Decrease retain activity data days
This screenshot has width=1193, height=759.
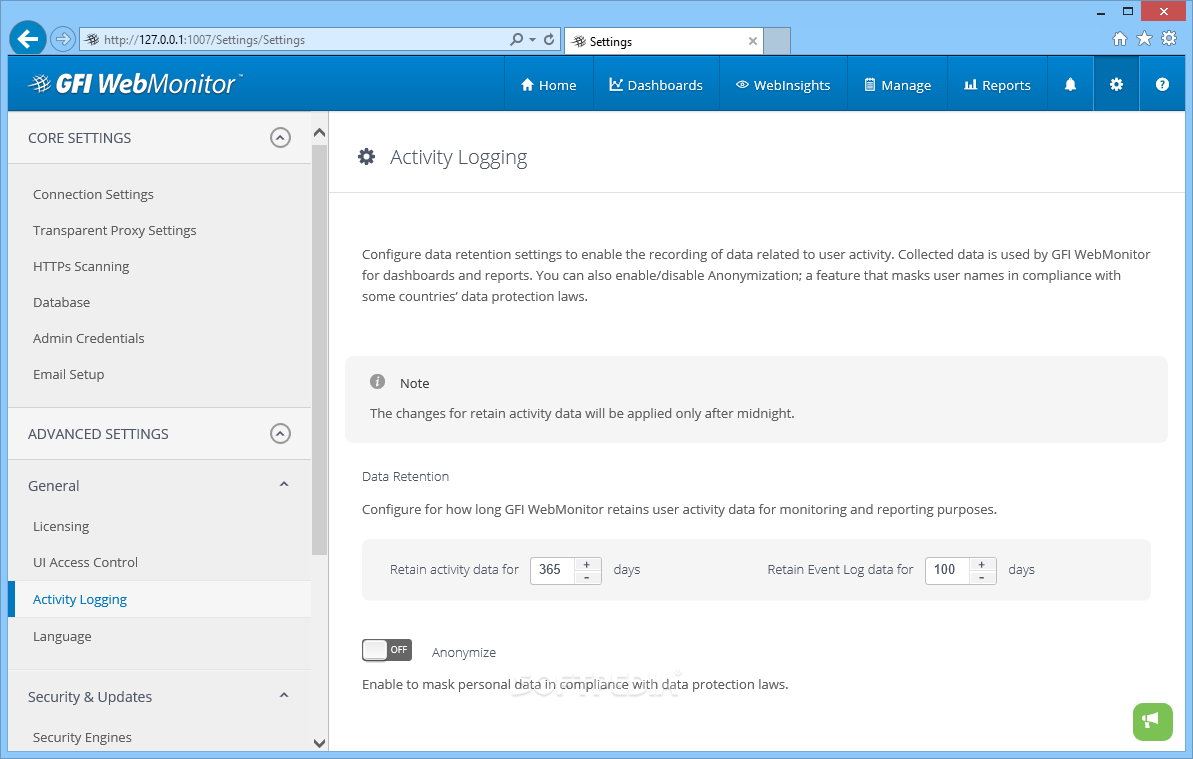pos(587,577)
